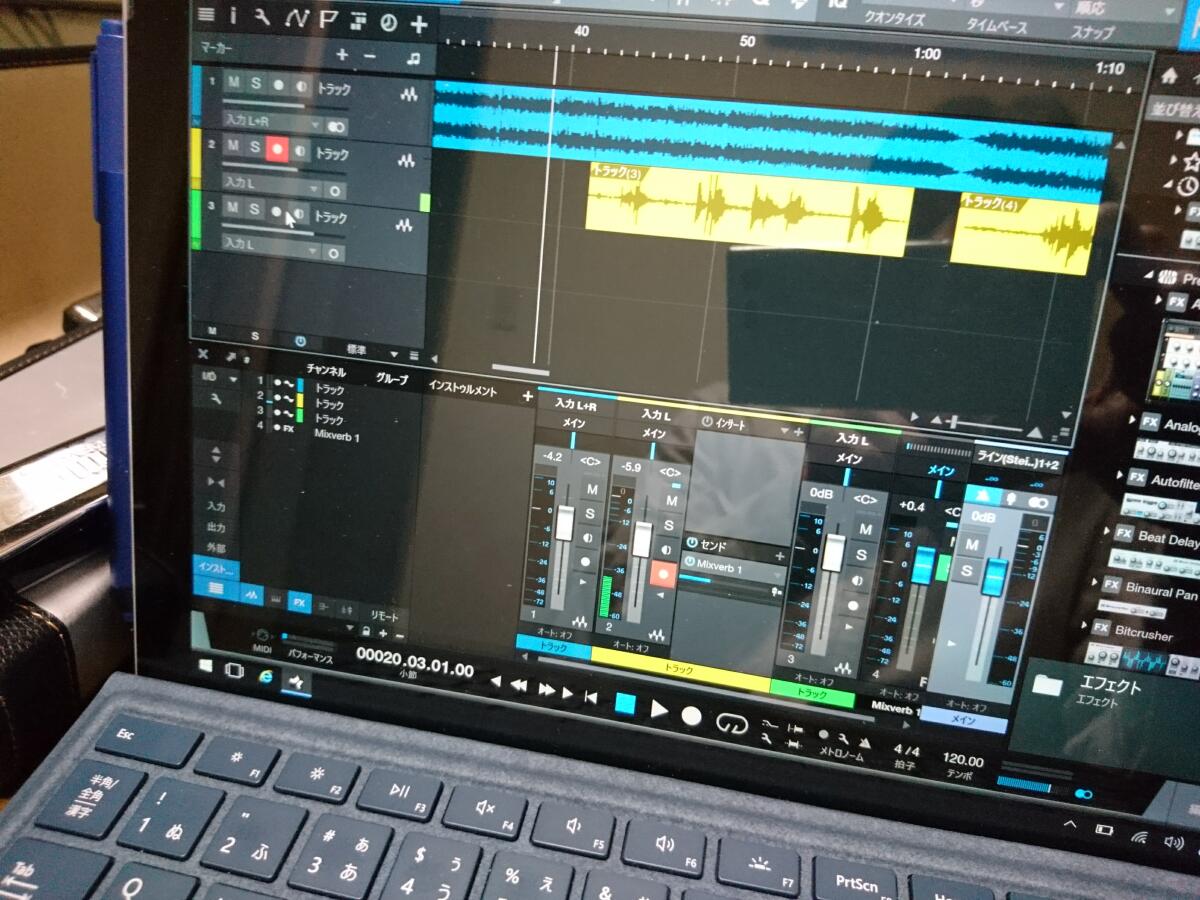
Task: Switch to the チャンネル tab
Action: (x=325, y=370)
